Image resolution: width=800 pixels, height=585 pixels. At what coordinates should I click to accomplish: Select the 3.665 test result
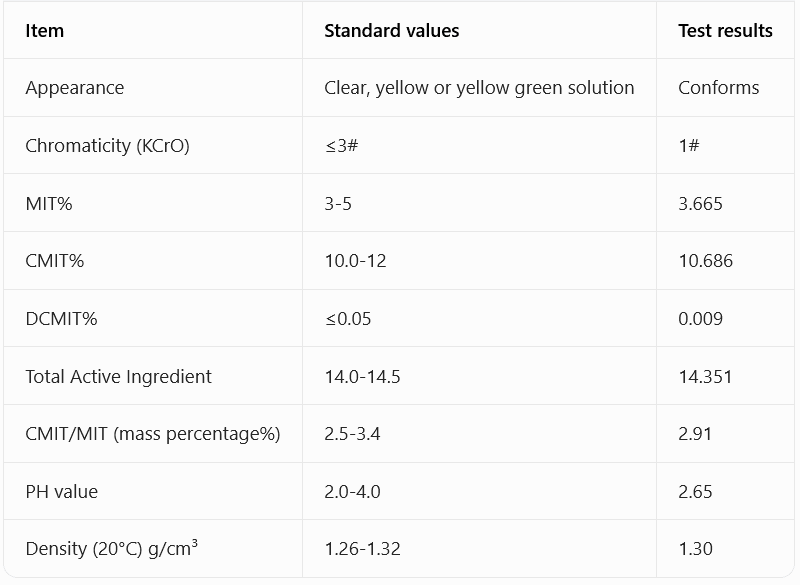point(700,204)
